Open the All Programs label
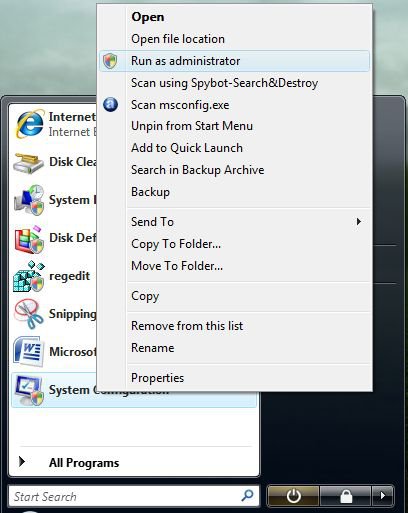Screen dimensions: 408x513 point(84,463)
